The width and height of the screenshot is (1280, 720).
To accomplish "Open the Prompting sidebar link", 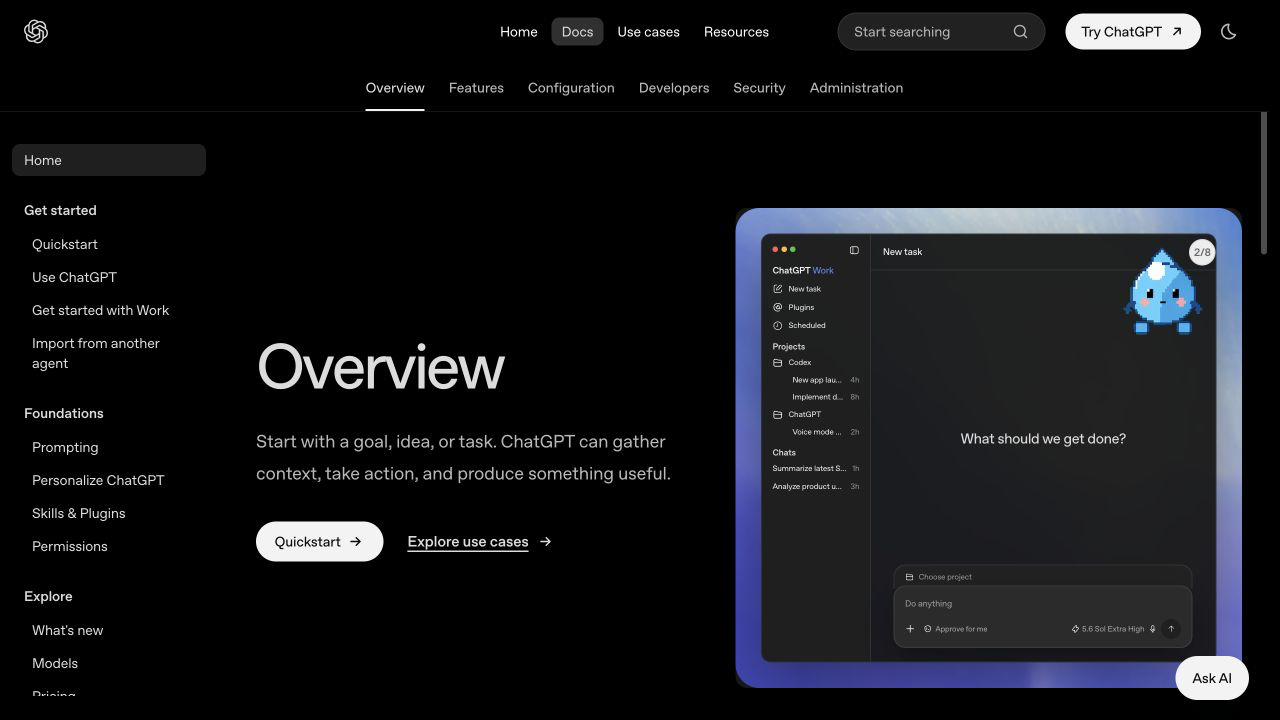I will coord(65,447).
